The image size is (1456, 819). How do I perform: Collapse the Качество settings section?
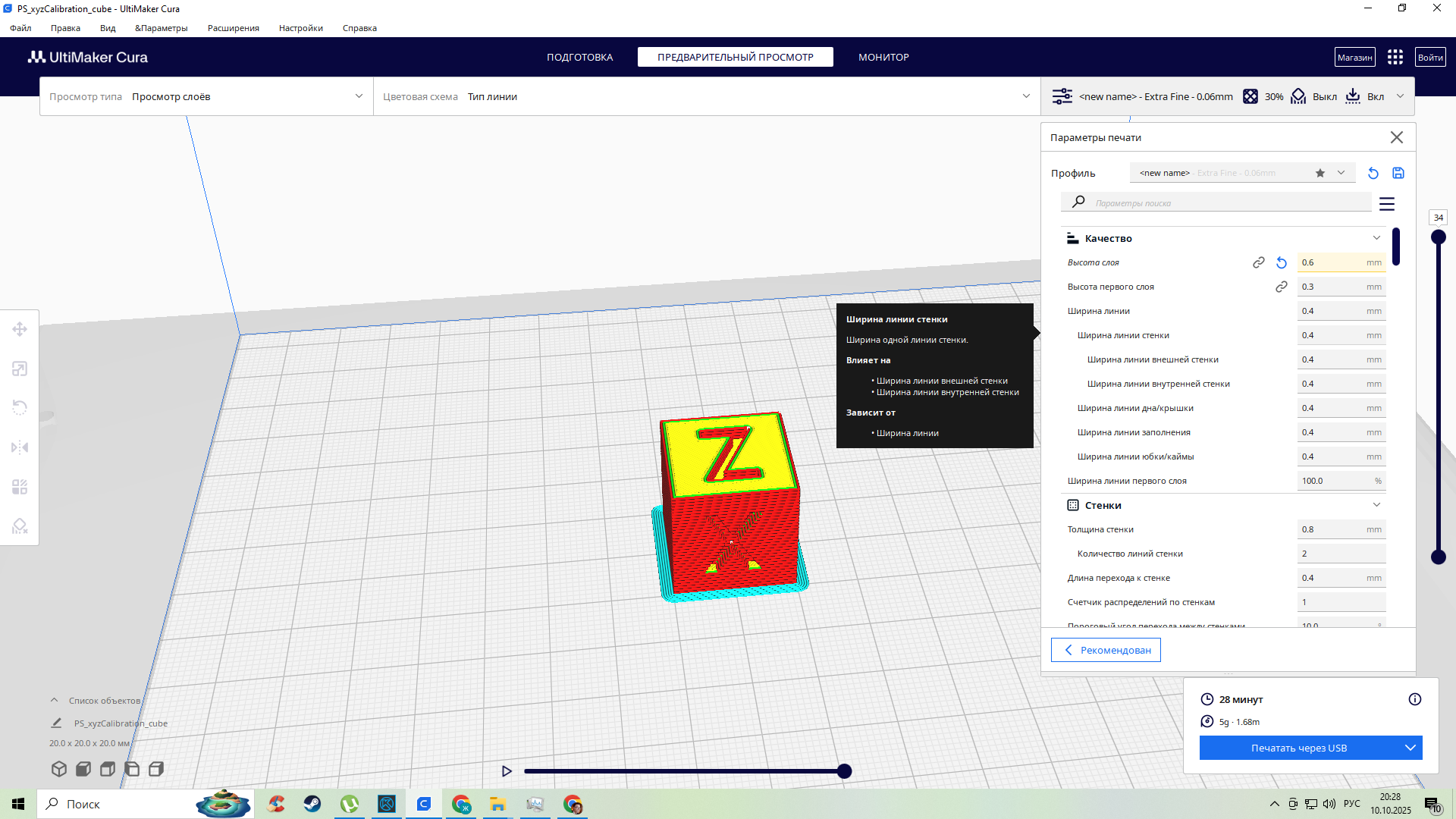coord(1376,238)
